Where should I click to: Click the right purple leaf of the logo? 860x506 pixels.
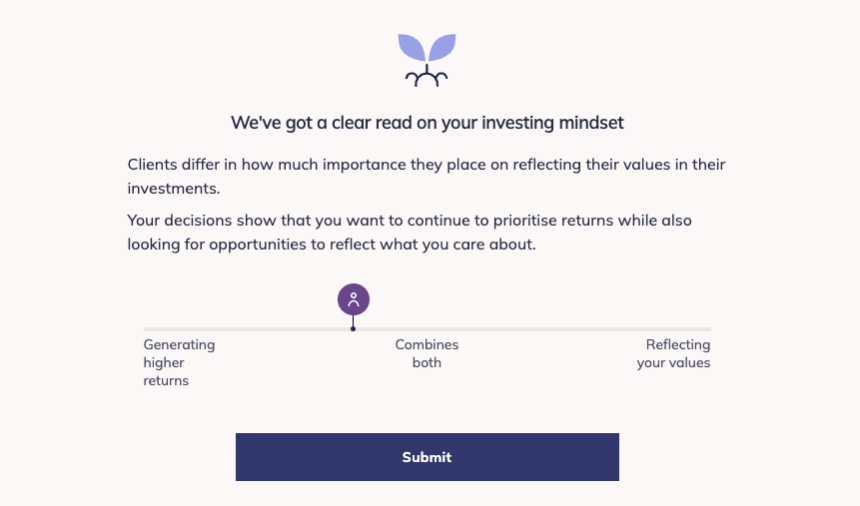(x=442, y=47)
